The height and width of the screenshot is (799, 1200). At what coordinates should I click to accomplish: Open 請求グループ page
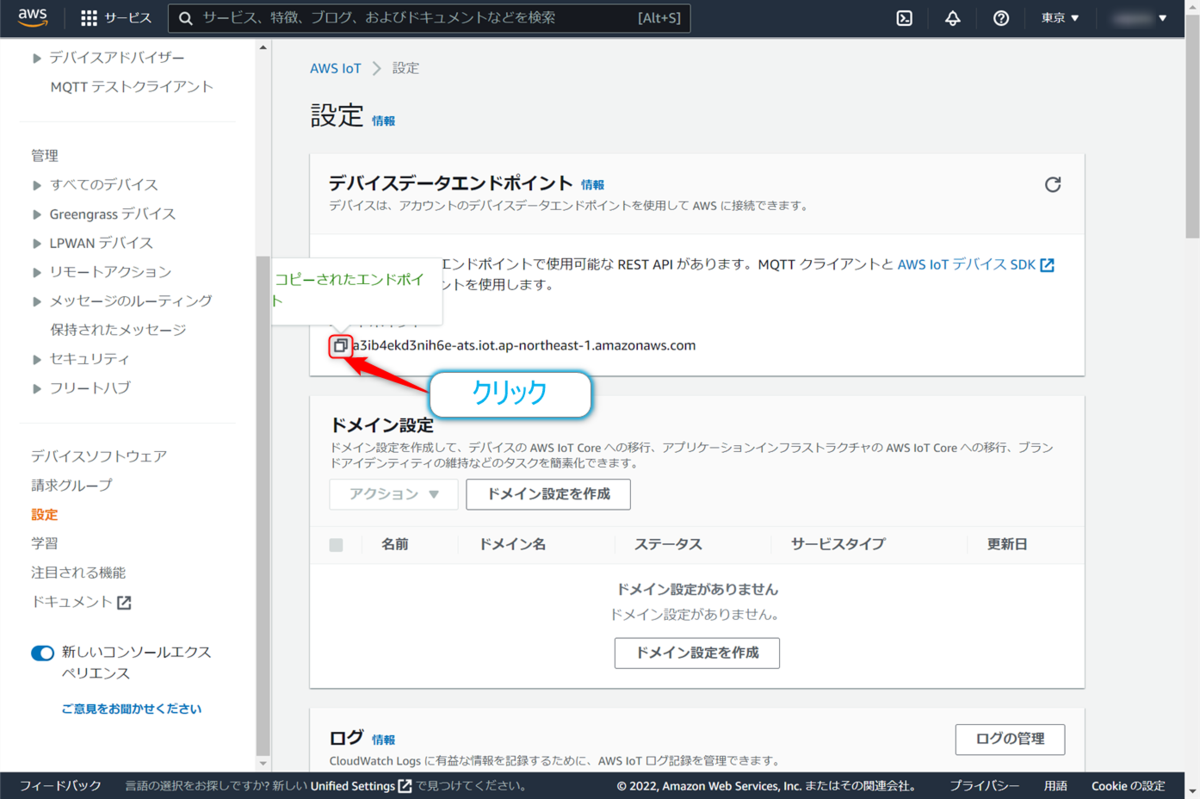click(x=71, y=485)
